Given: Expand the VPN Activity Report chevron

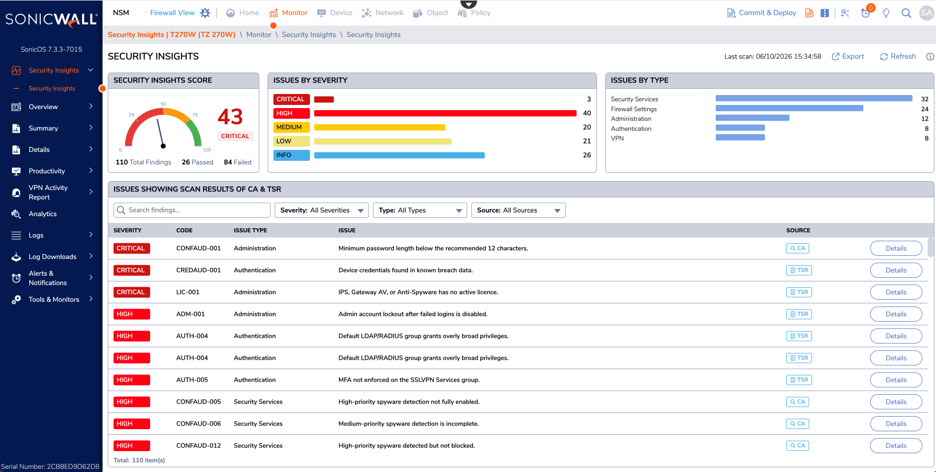Looking at the screenshot, I should pos(91,192).
